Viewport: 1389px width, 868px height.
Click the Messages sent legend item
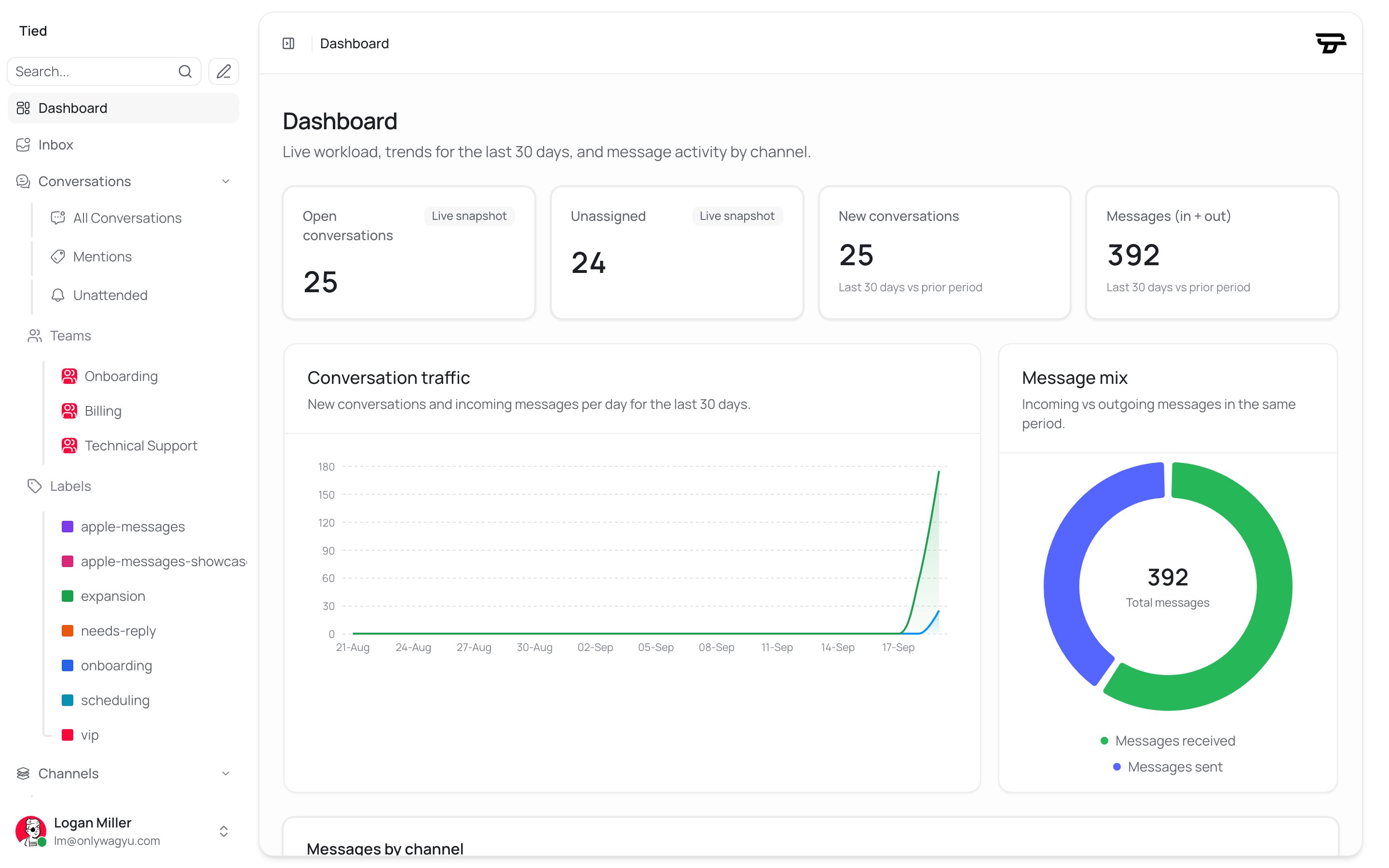pos(1168,767)
